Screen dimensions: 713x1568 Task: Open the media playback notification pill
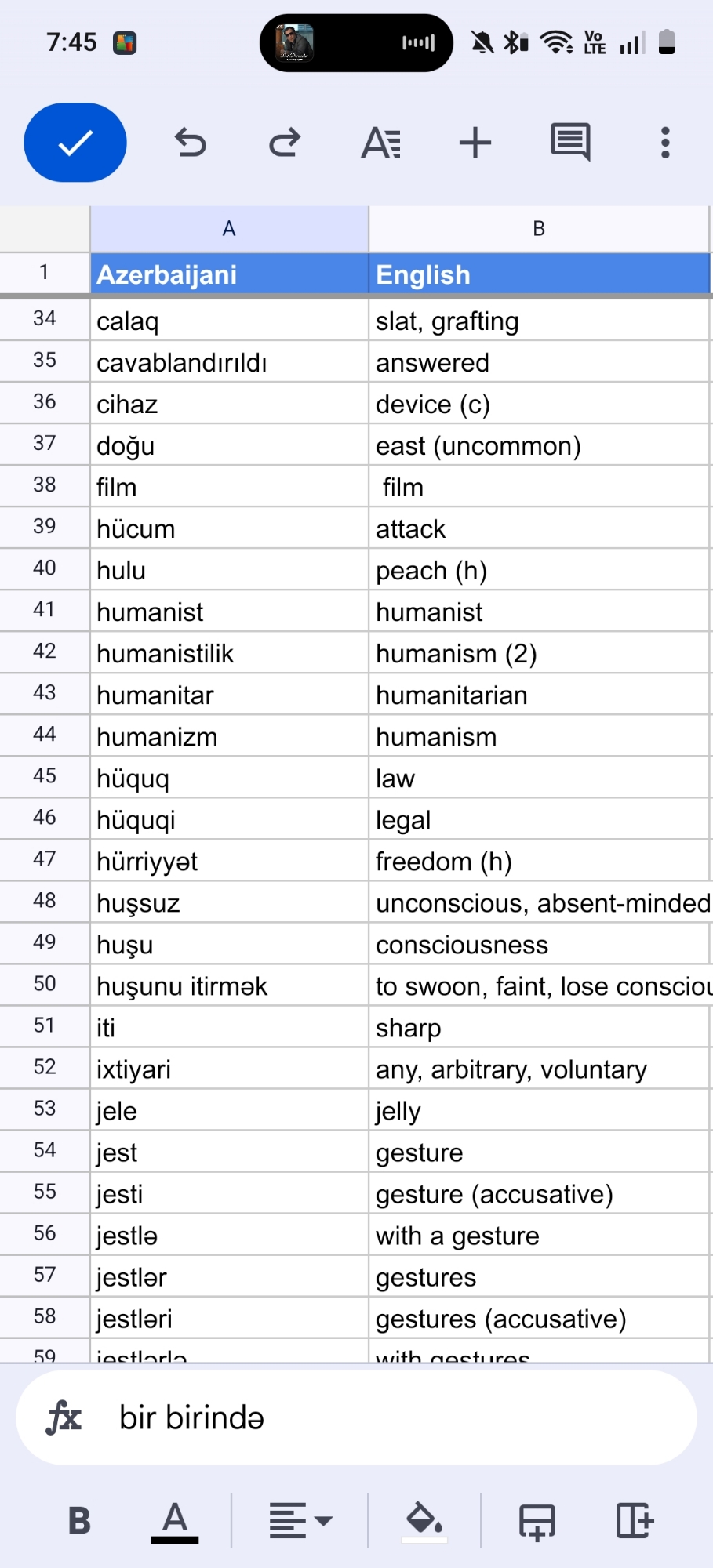356,43
